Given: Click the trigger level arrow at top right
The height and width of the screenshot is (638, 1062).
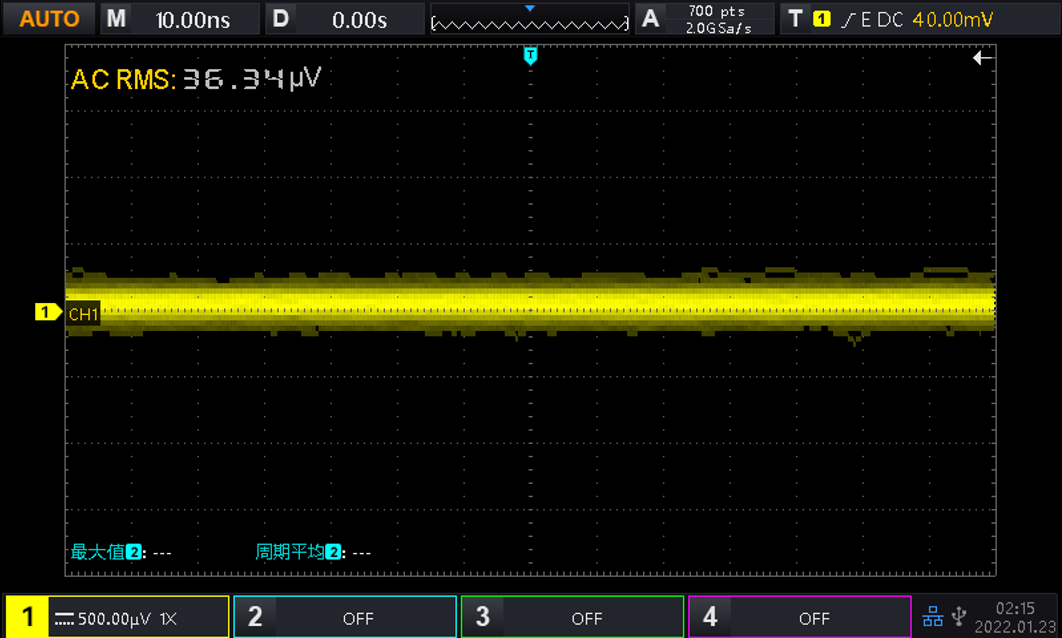Looking at the screenshot, I should tap(982, 59).
